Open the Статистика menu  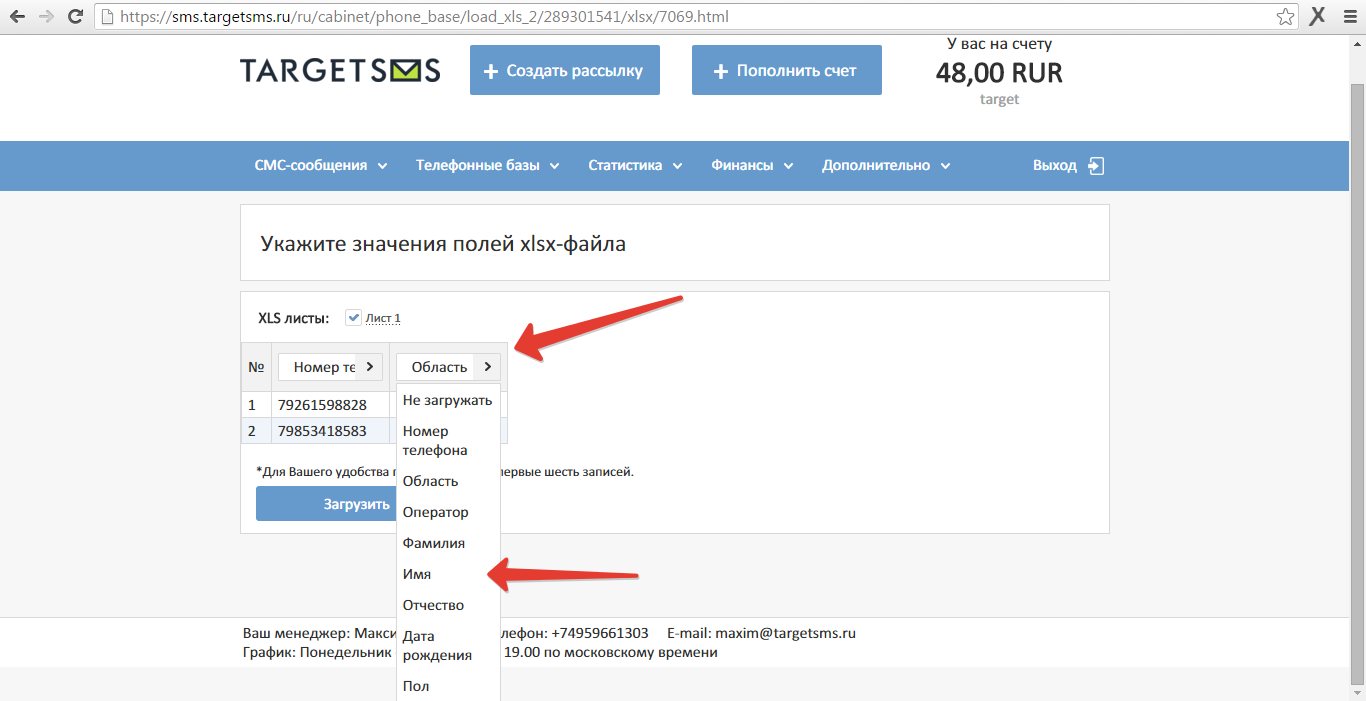[635, 166]
